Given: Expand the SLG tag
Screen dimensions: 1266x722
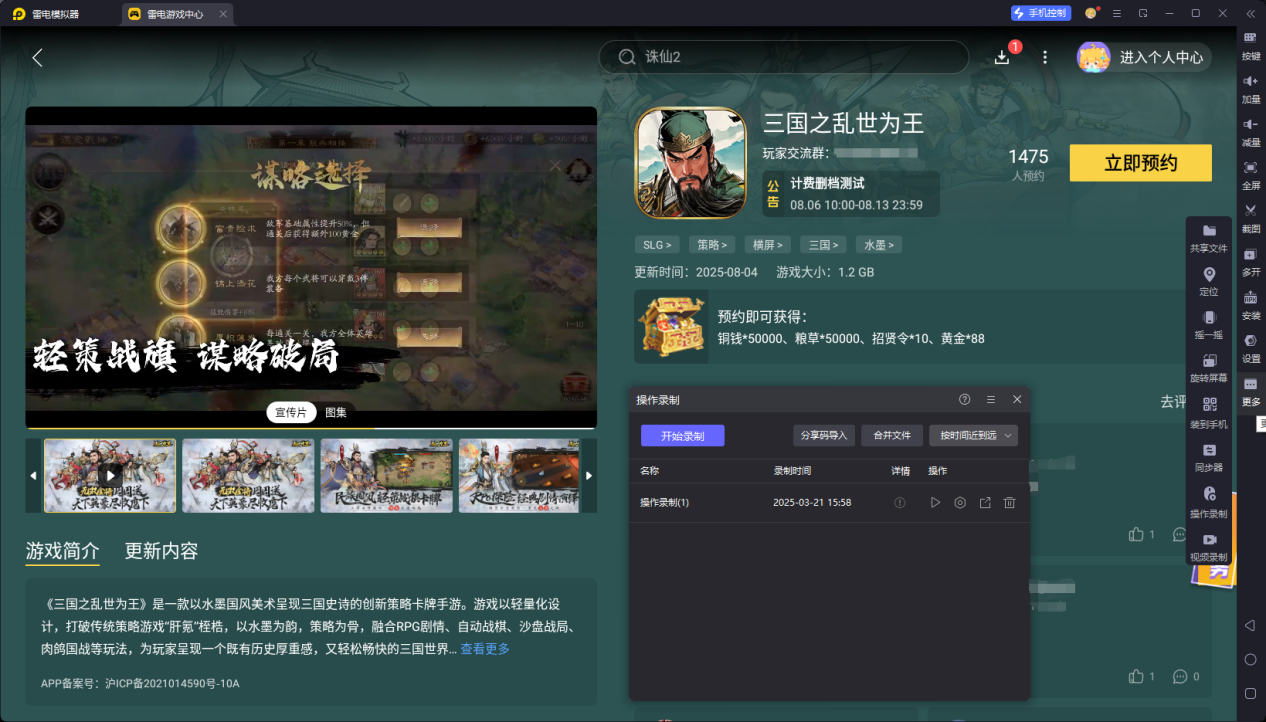Looking at the screenshot, I should [656, 244].
